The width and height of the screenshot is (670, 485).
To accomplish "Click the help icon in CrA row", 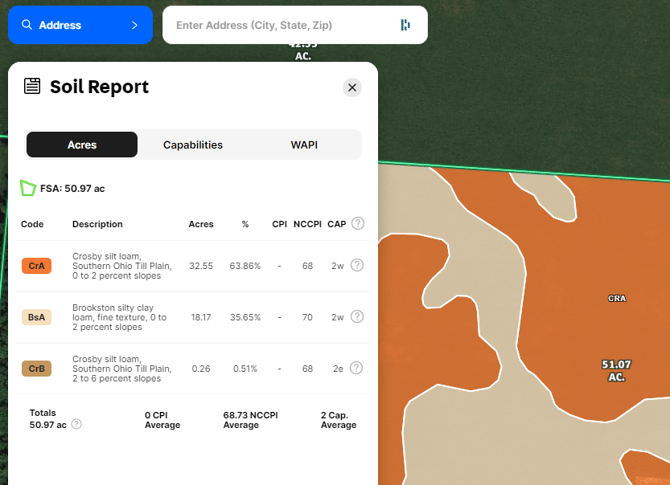I will [x=357, y=266].
